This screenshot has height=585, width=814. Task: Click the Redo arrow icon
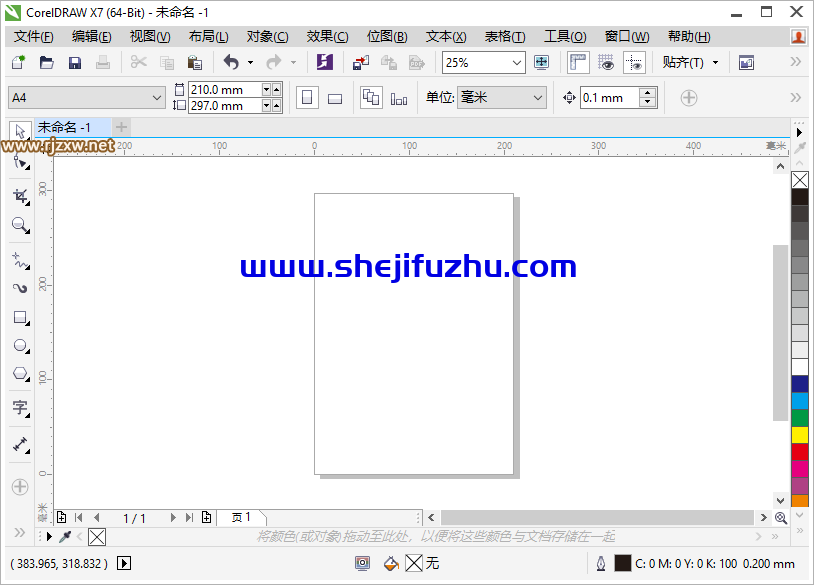click(x=274, y=63)
